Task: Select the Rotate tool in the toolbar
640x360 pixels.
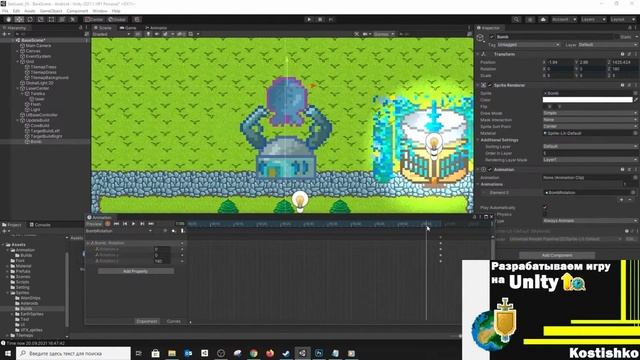Action: point(30,19)
